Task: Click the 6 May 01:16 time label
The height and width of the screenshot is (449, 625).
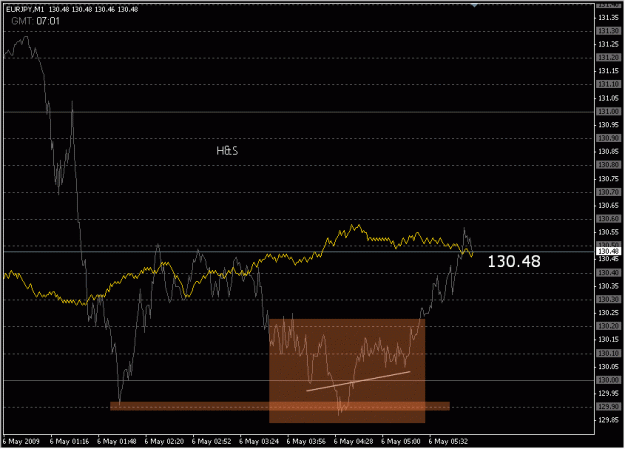Action: [x=69, y=441]
